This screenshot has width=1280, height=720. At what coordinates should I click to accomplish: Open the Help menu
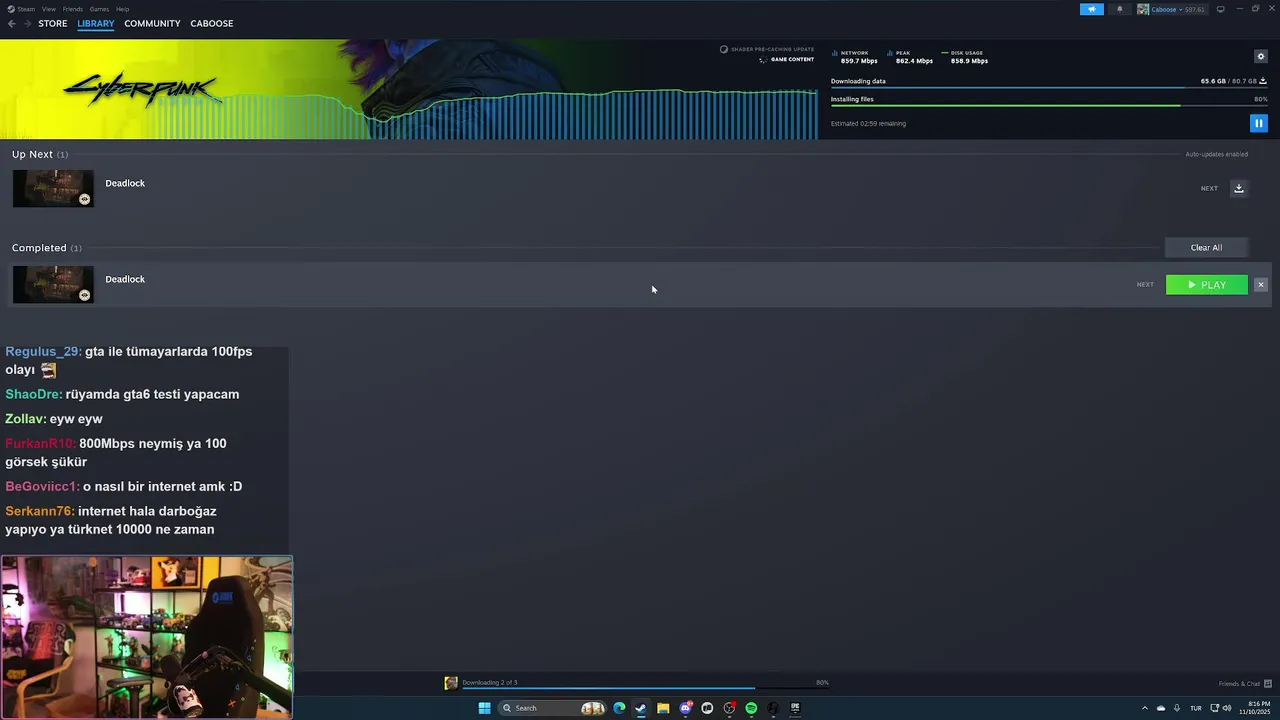(x=122, y=9)
